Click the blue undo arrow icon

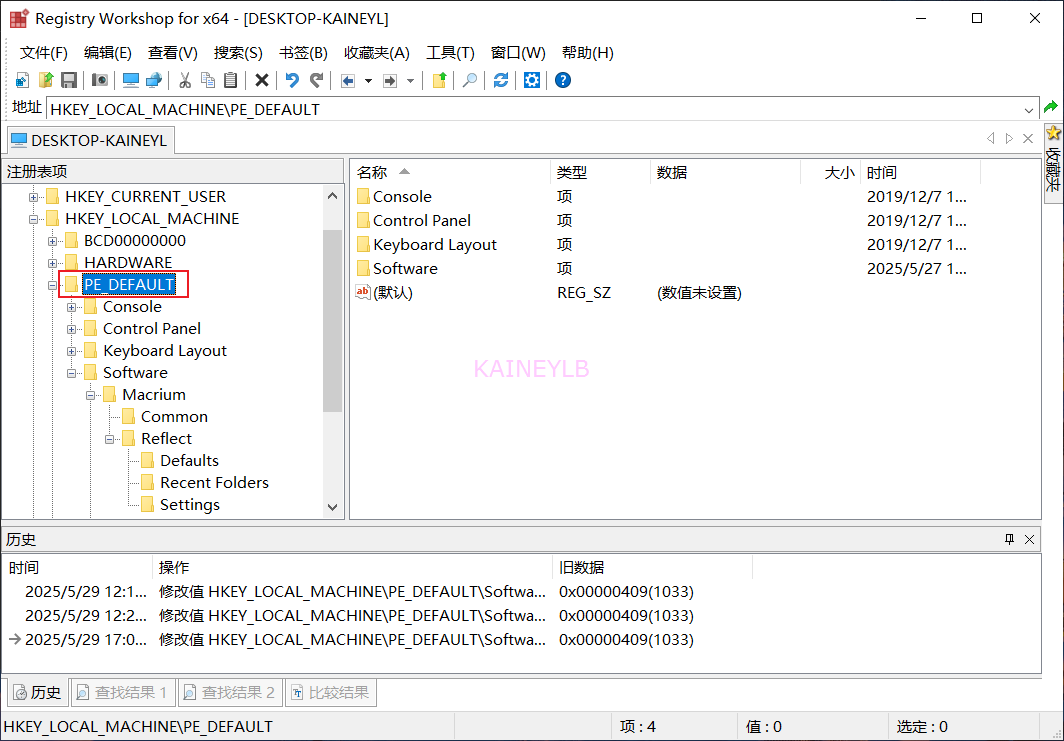(x=292, y=80)
